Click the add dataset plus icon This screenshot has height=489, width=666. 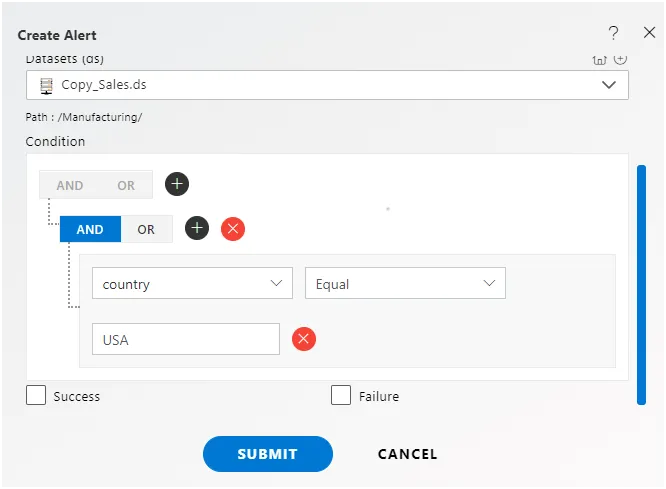point(620,59)
